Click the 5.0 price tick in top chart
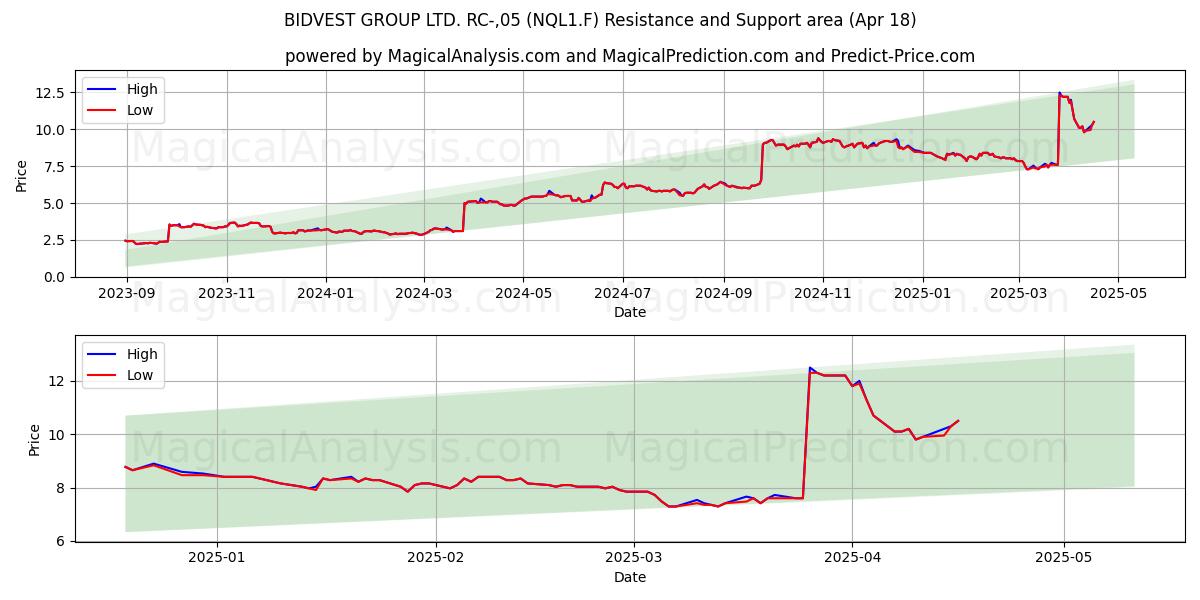Viewport: 1200px width, 600px height. point(54,204)
